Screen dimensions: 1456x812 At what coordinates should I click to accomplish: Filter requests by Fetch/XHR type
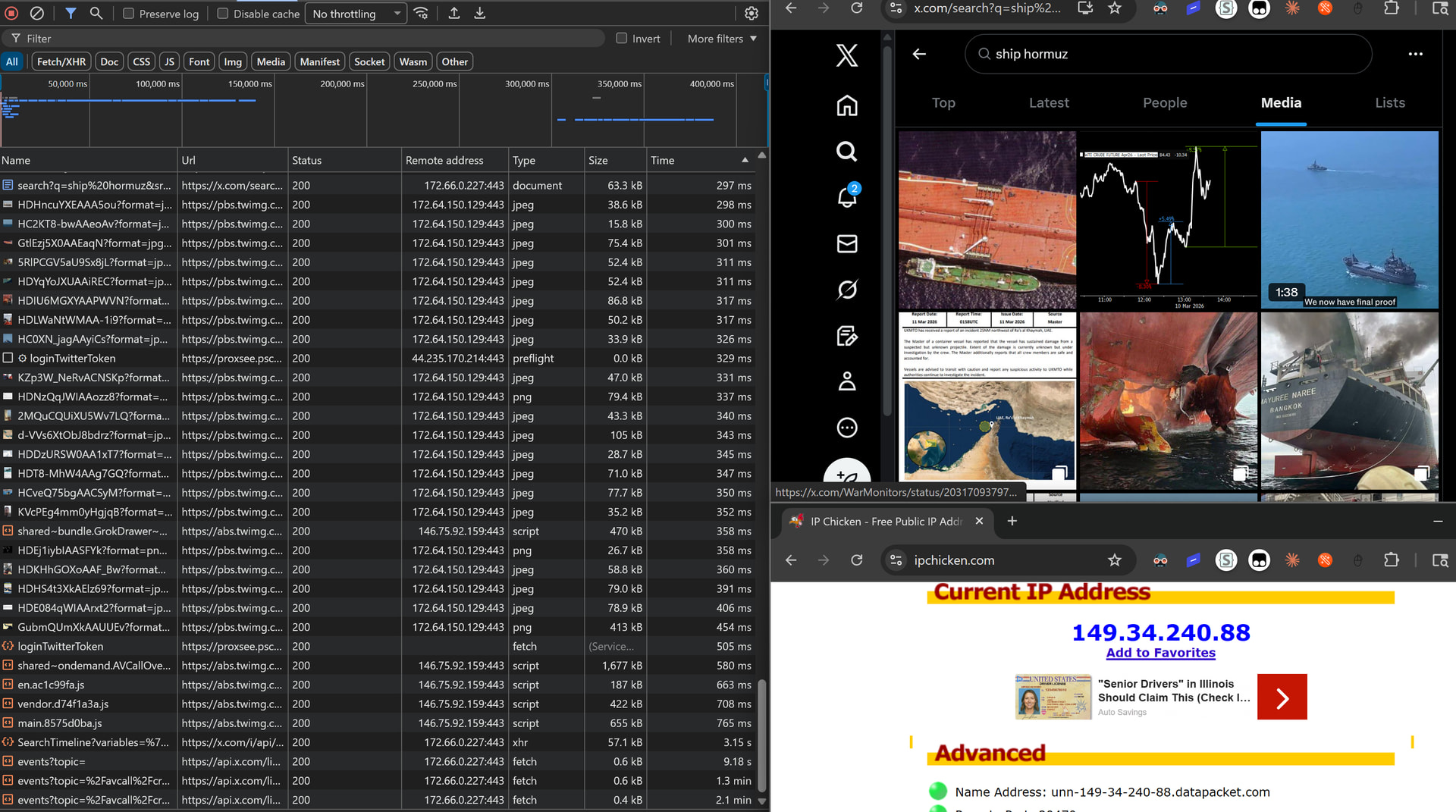pos(61,61)
